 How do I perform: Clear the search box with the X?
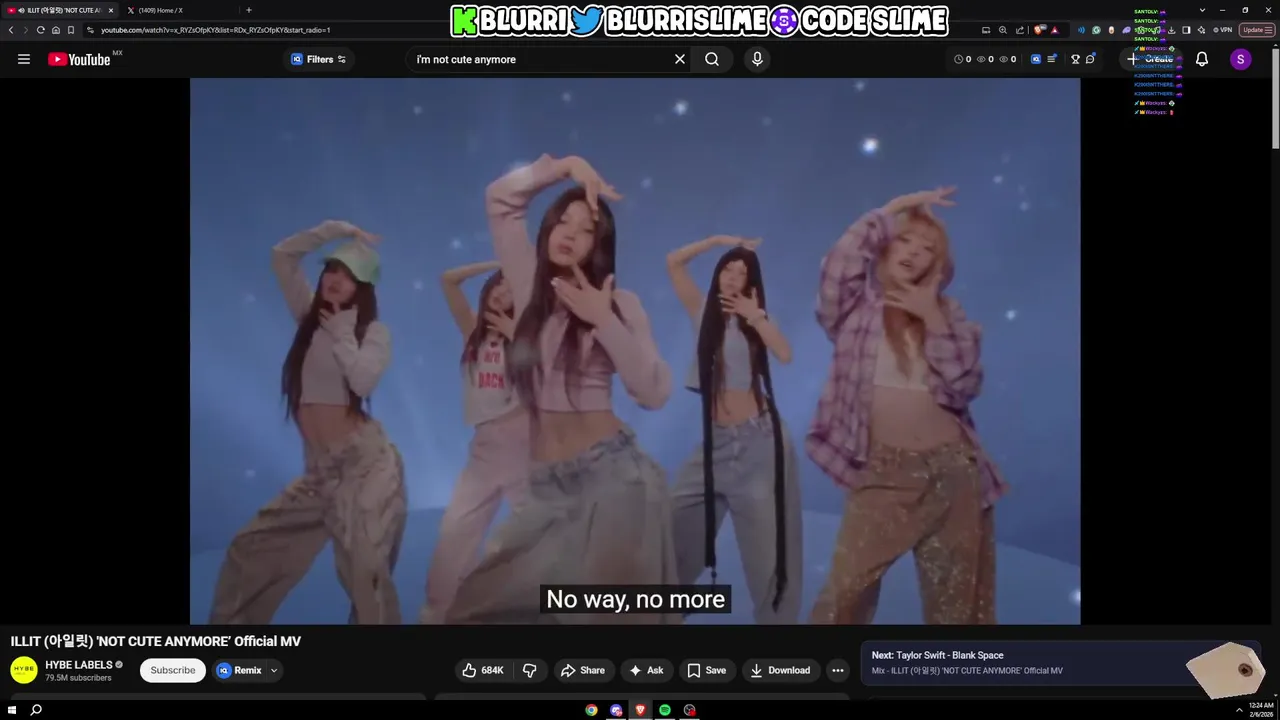point(680,59)
